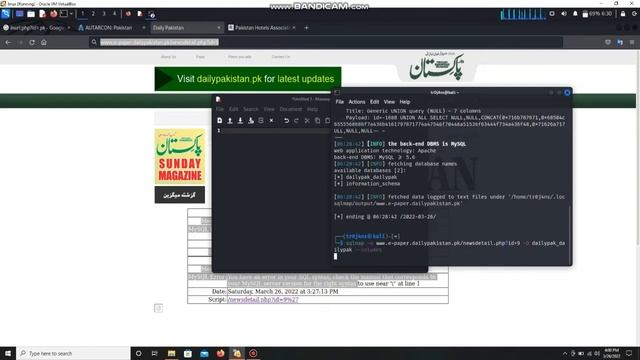Click the Sunday Magazine thumbnail
640x360 pixels.
(180, 156)
